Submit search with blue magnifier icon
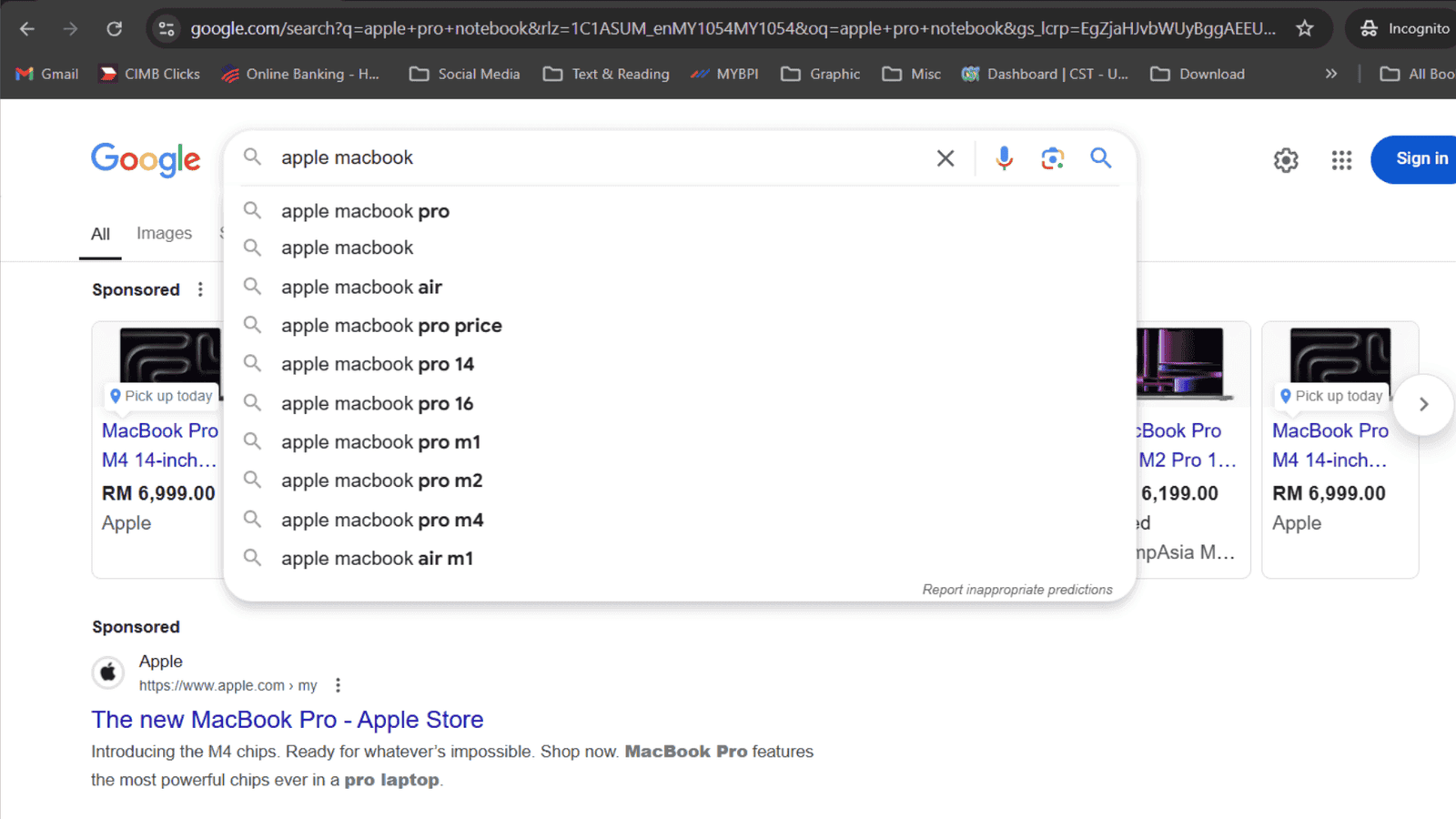Image resolution: width=1456 pixels, height=819 pixels. (1101, 158)
